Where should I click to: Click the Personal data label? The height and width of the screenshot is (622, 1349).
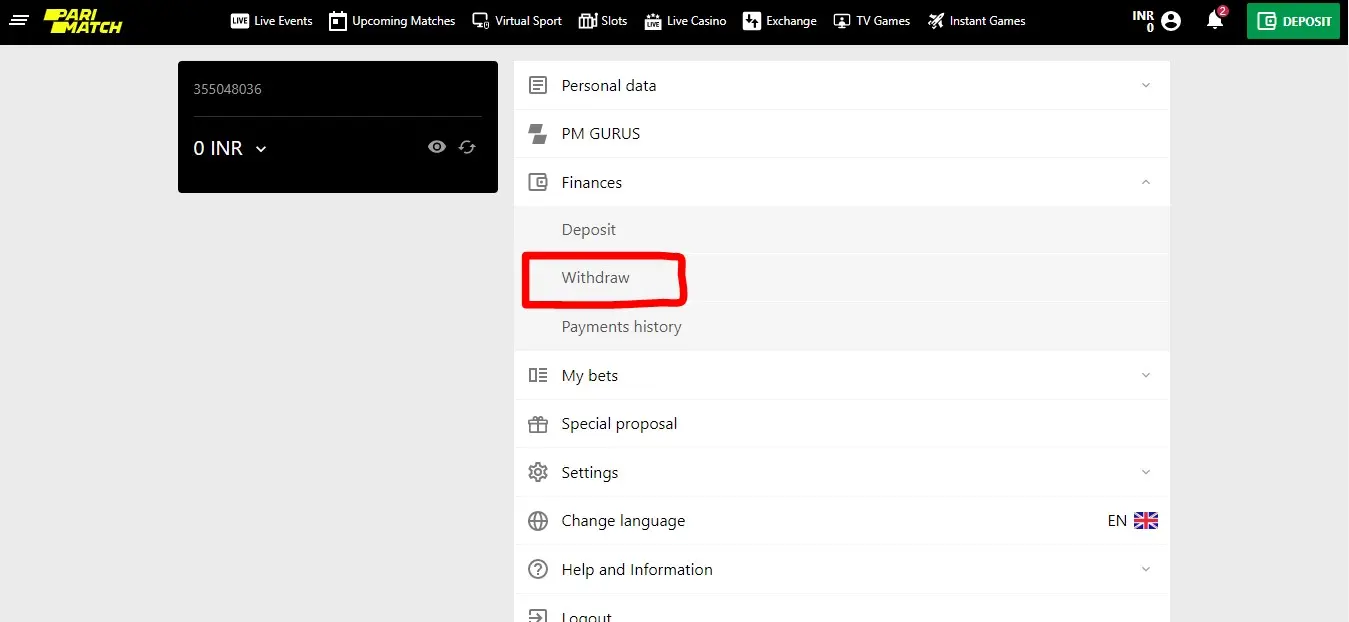609,86
